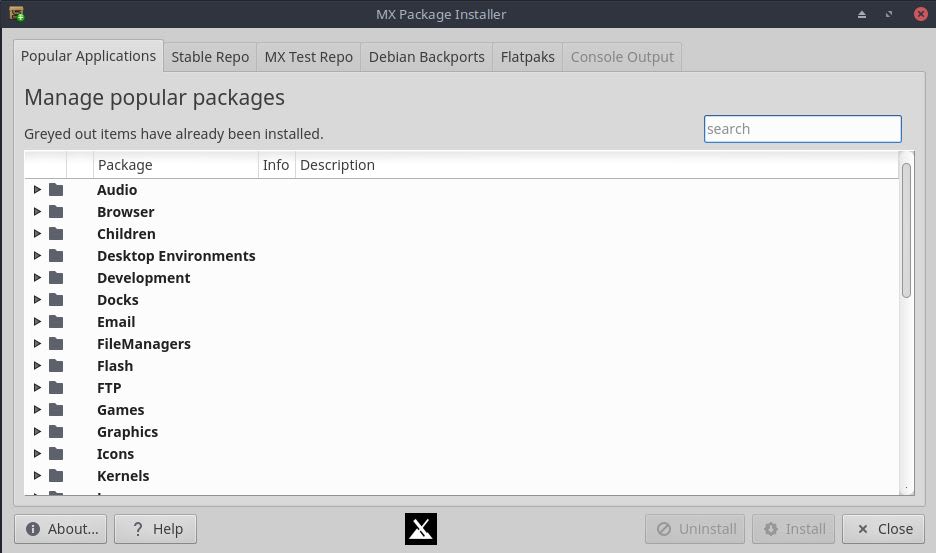Select the Browser category text
The height and width of the screenshot is (553, 936).
pyautogui.click(x=125, y=212)
